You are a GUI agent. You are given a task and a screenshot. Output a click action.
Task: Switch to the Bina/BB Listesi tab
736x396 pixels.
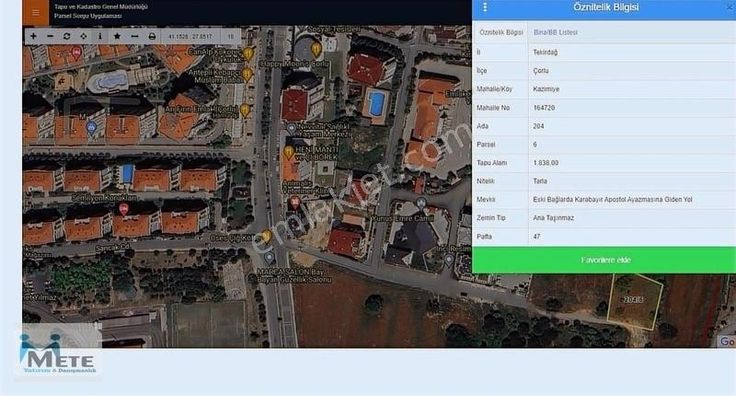click(555, 32)
